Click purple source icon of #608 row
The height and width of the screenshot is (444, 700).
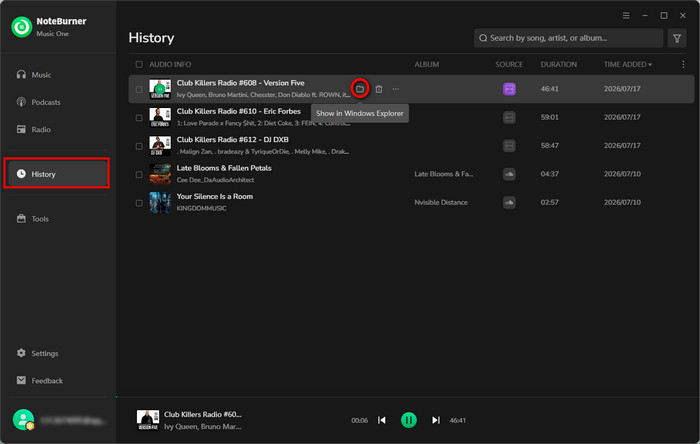click(509, 89)
